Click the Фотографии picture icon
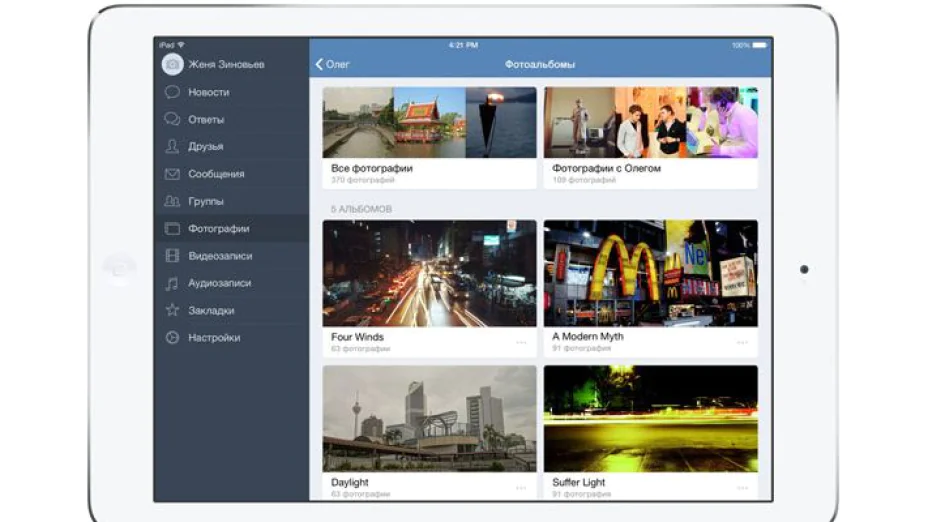The width and height of the screenshot is (928, 522). 172,228
